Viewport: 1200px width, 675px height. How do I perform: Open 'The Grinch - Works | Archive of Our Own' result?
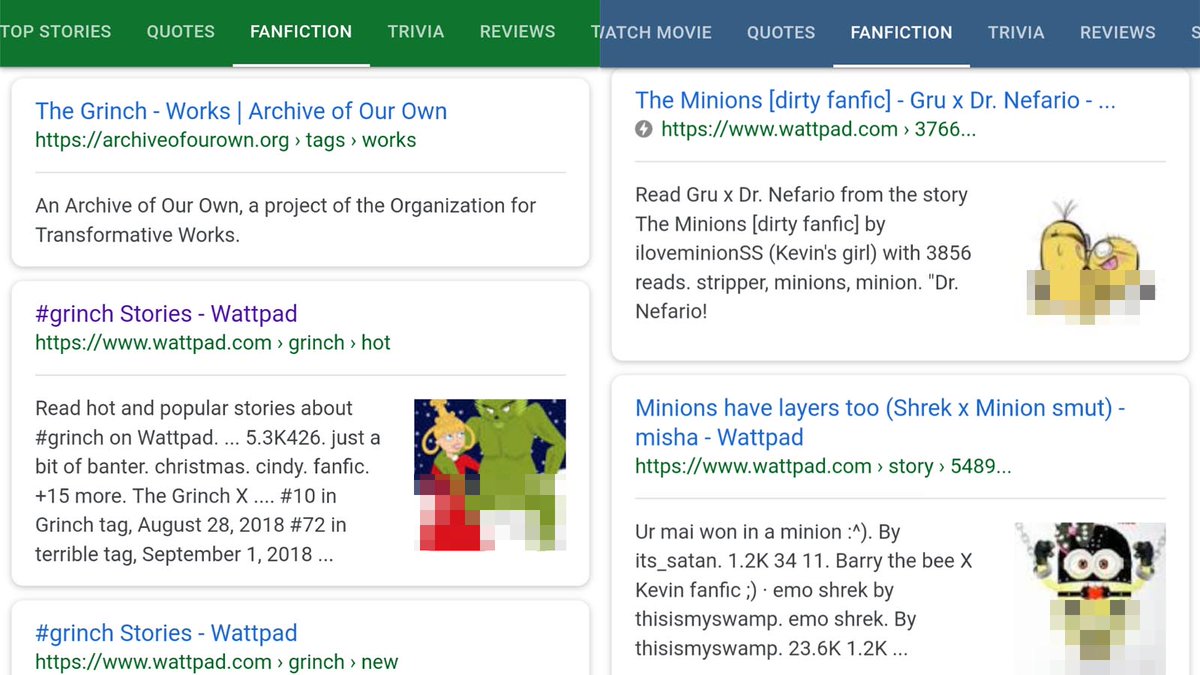click(x=241, y=111)
